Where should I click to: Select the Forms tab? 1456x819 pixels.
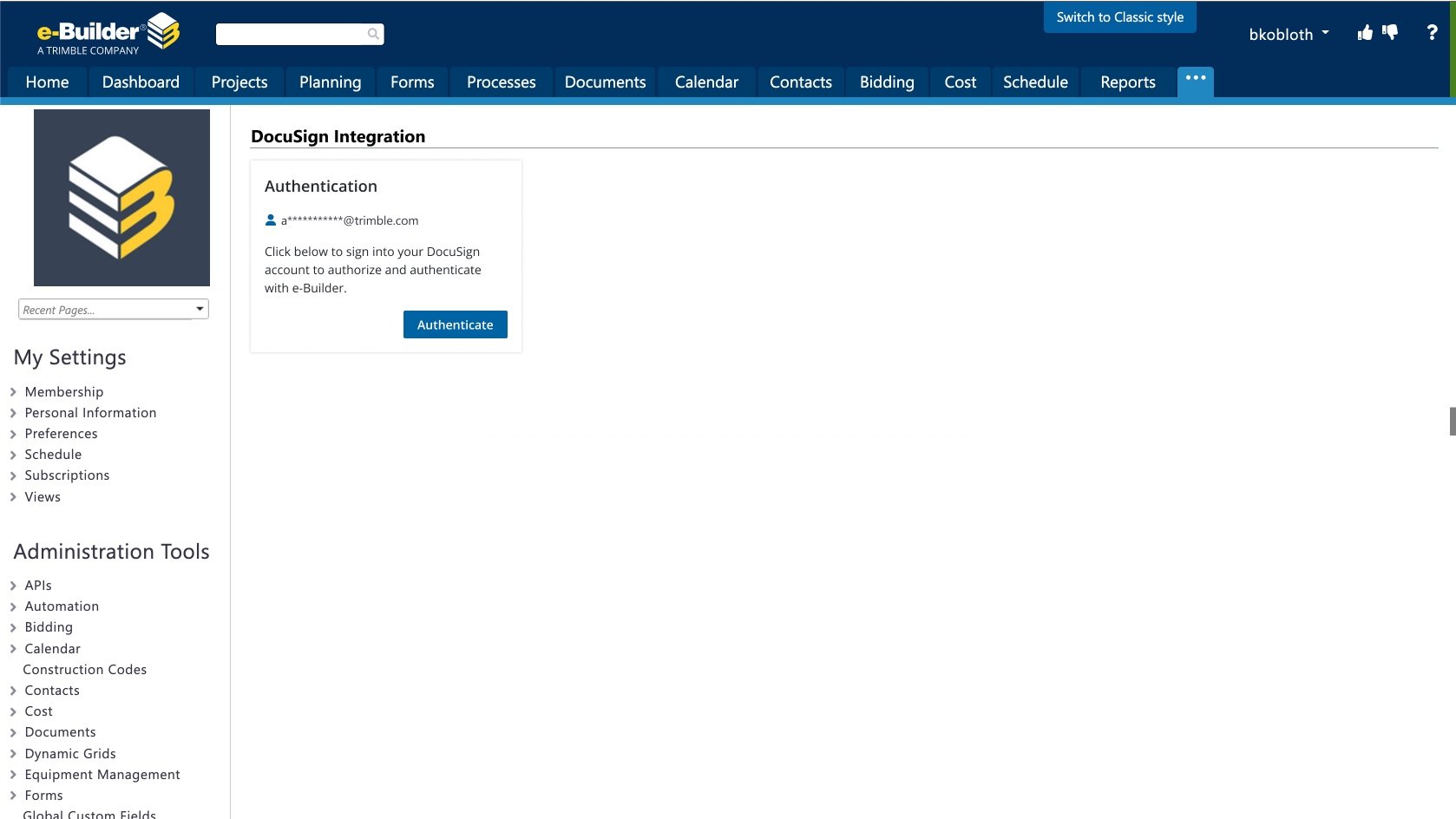point(412,82)
